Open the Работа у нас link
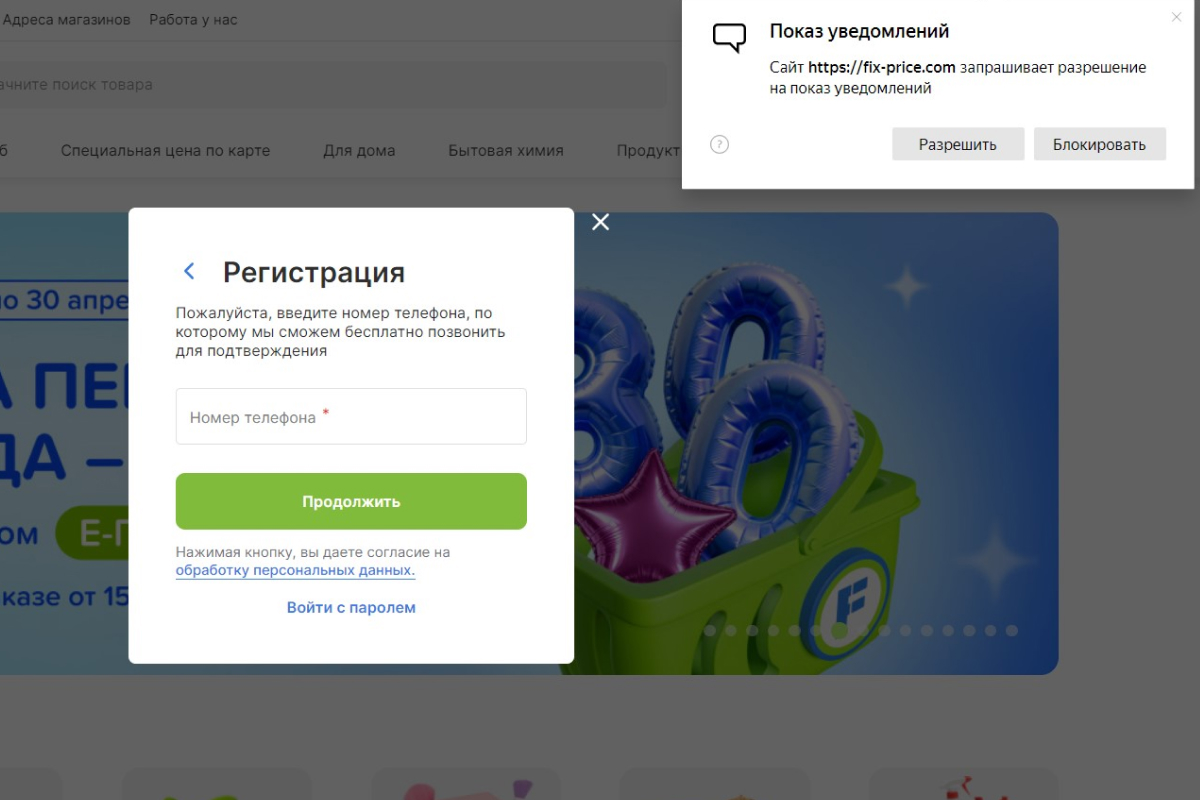Viewport: 1200px width, 800px height. pyautogui.click(x=193, y=20)
